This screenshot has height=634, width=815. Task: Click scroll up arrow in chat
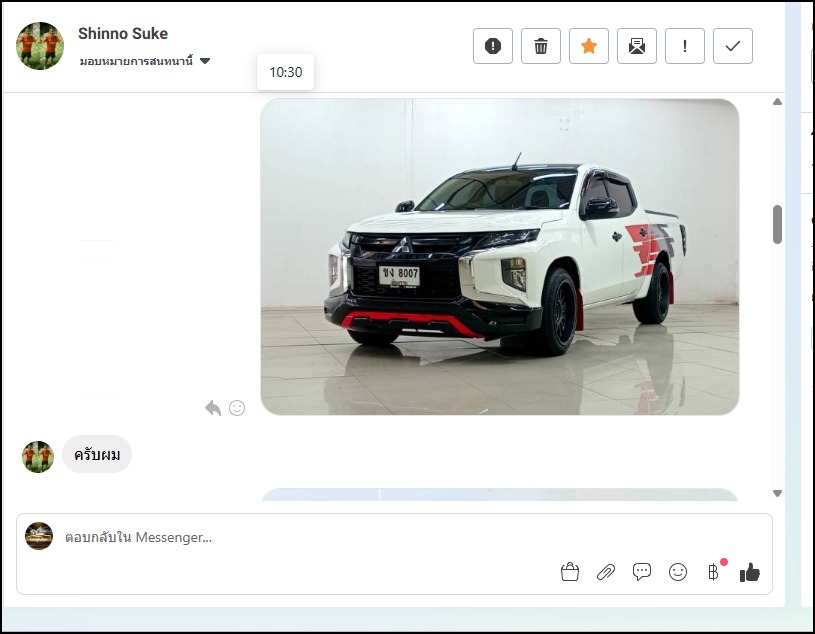pyautogui.click(x=778, y=101)
